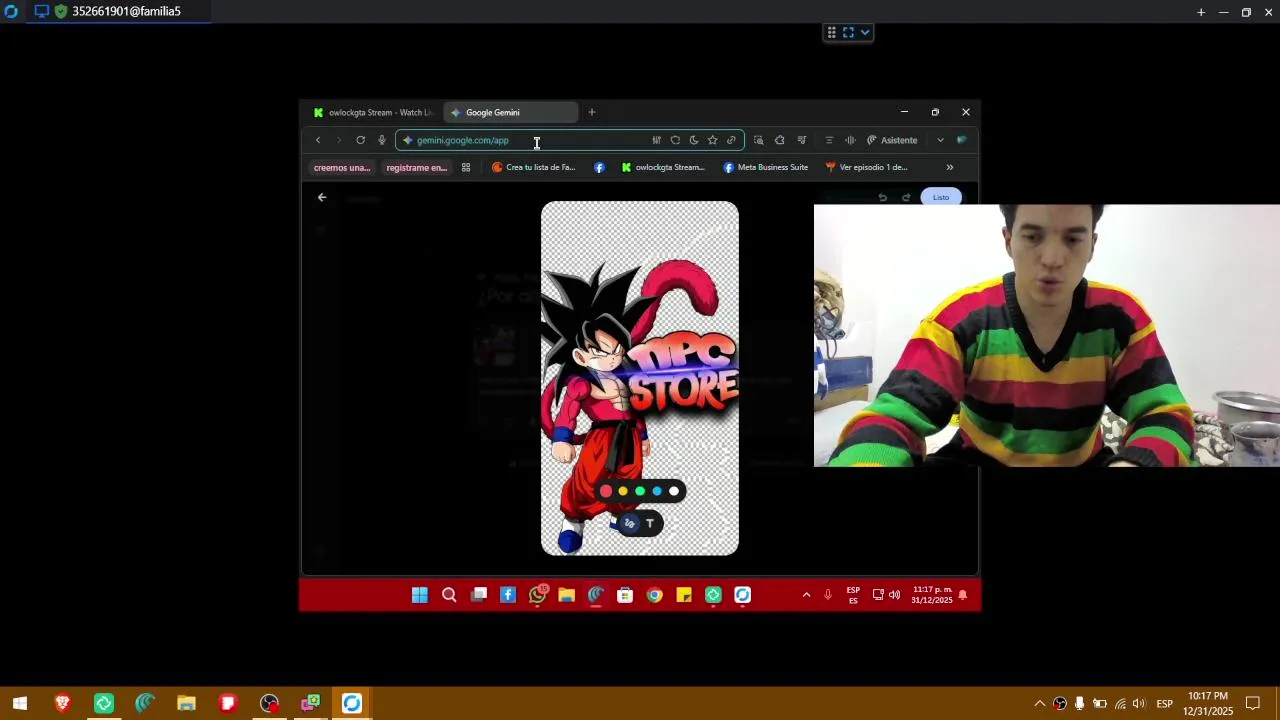
Task: Click the profile avatar icon
Action: coord(961,140)
